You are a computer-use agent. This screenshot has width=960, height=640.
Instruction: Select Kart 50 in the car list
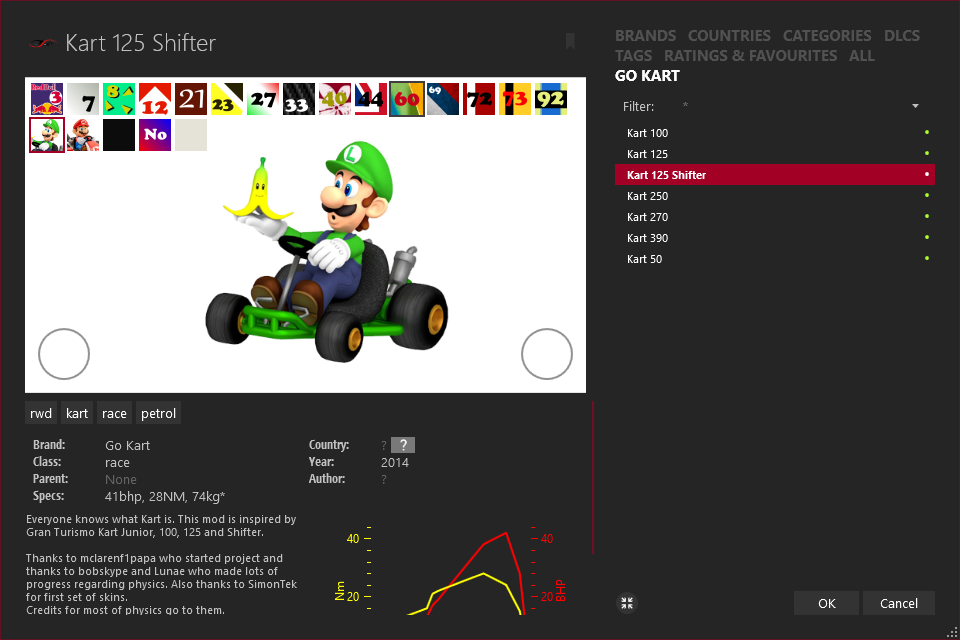point(774,258)
